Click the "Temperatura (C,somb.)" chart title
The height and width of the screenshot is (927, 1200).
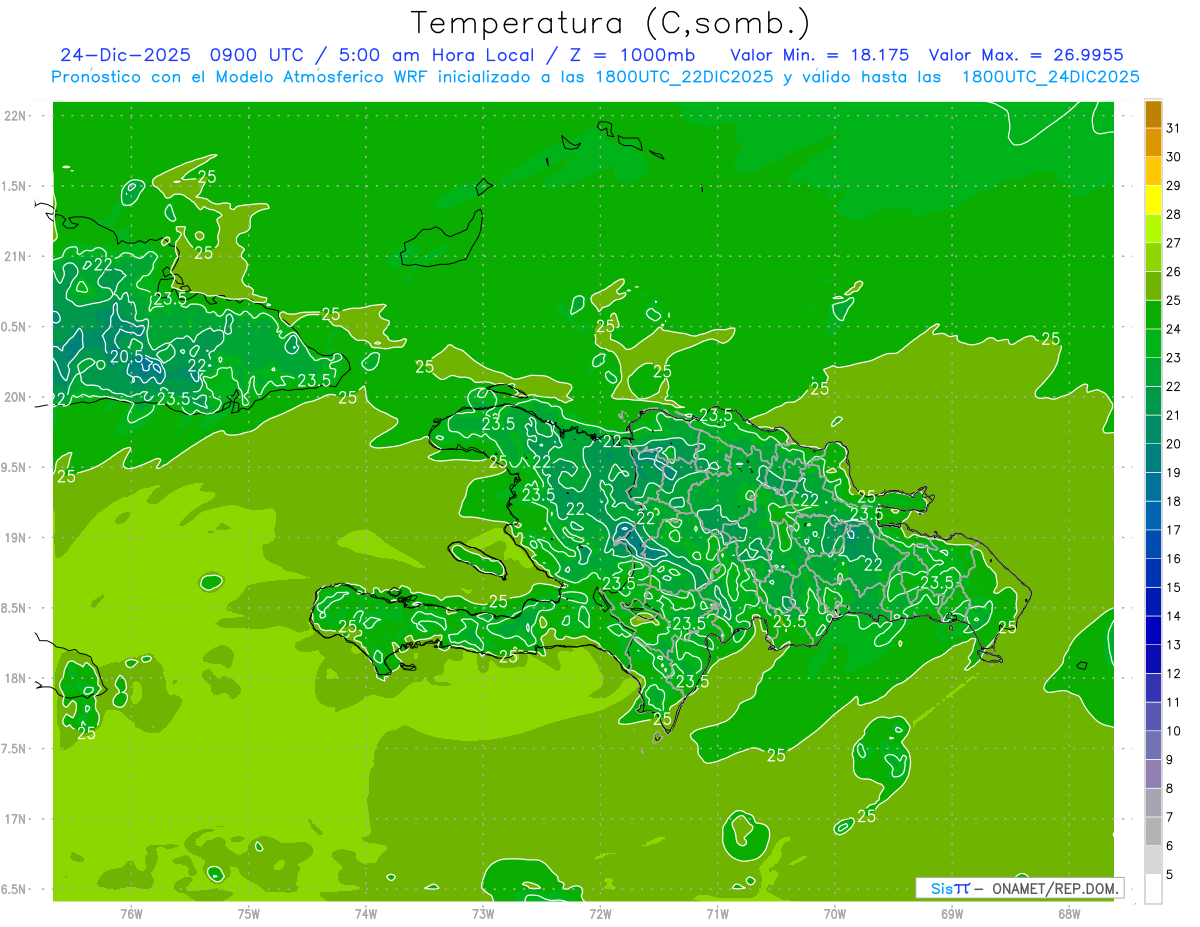click(611, 23)
